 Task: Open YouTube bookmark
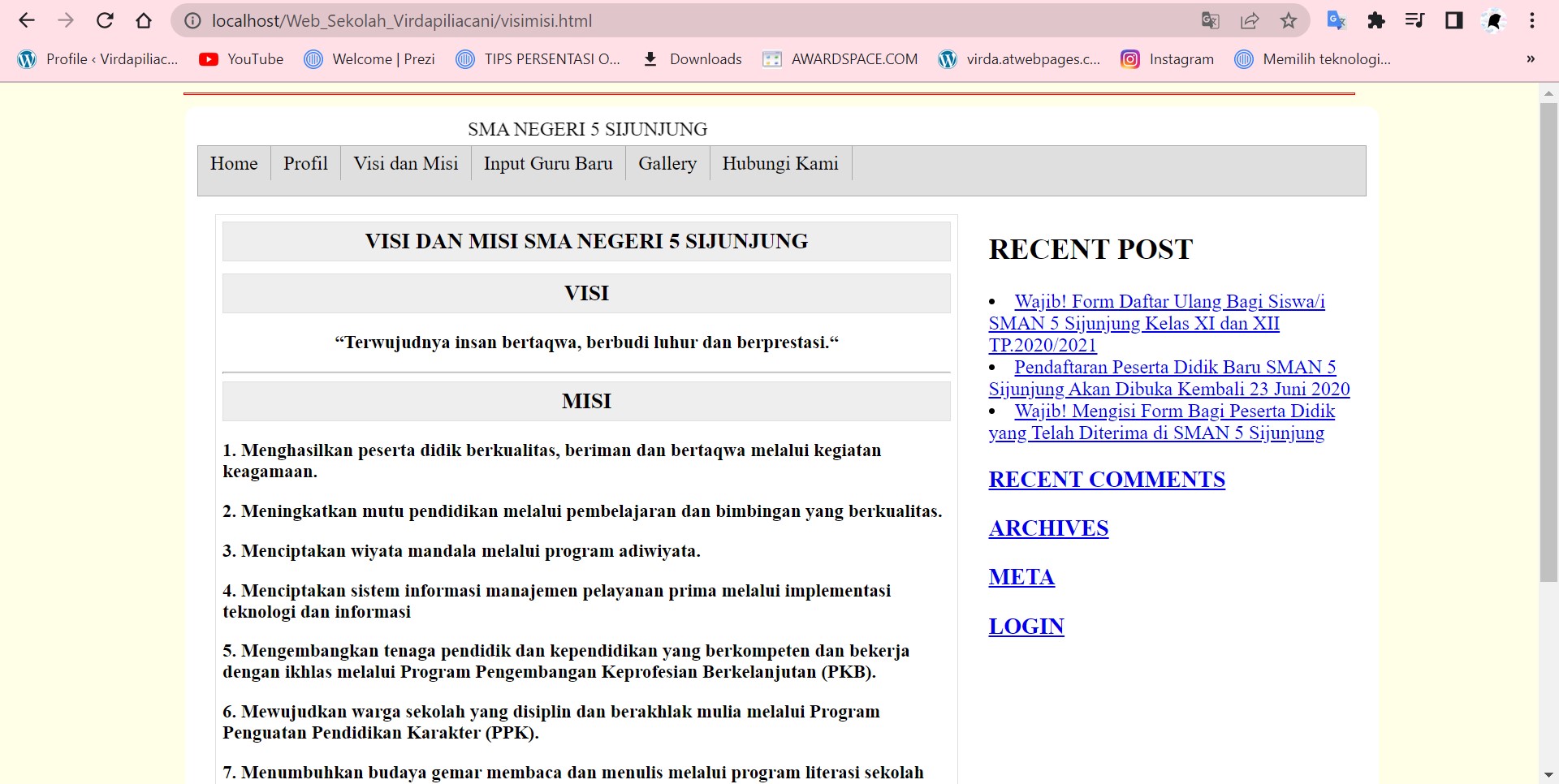pyautogui.click(x=242, y=59)
